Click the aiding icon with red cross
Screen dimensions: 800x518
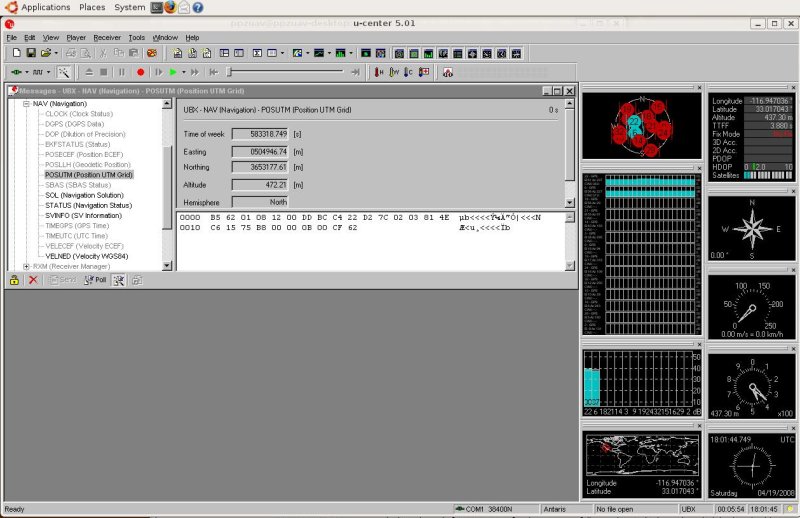click(424, 72)
